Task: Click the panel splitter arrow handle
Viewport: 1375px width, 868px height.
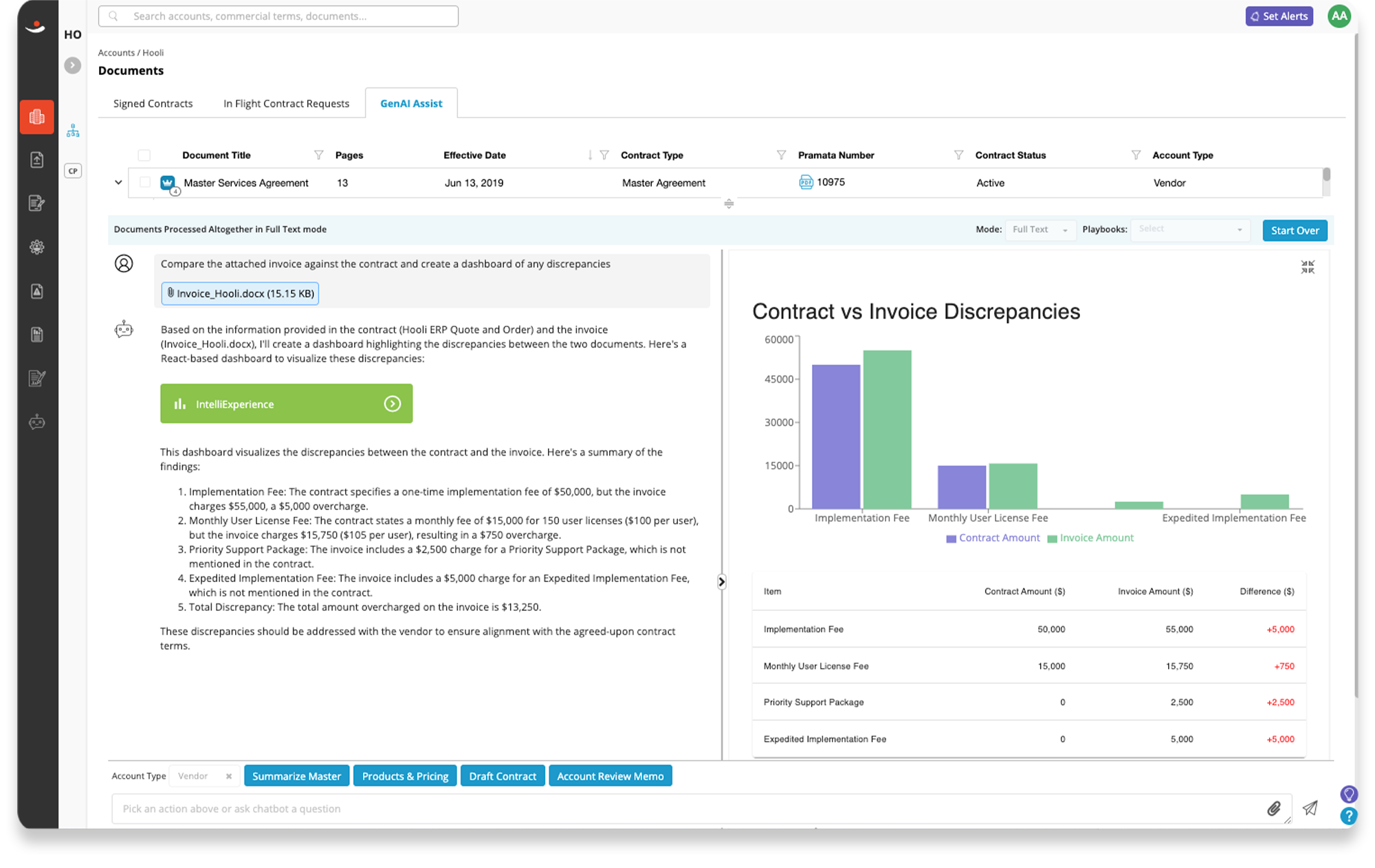Action: [x=721, y=582]
